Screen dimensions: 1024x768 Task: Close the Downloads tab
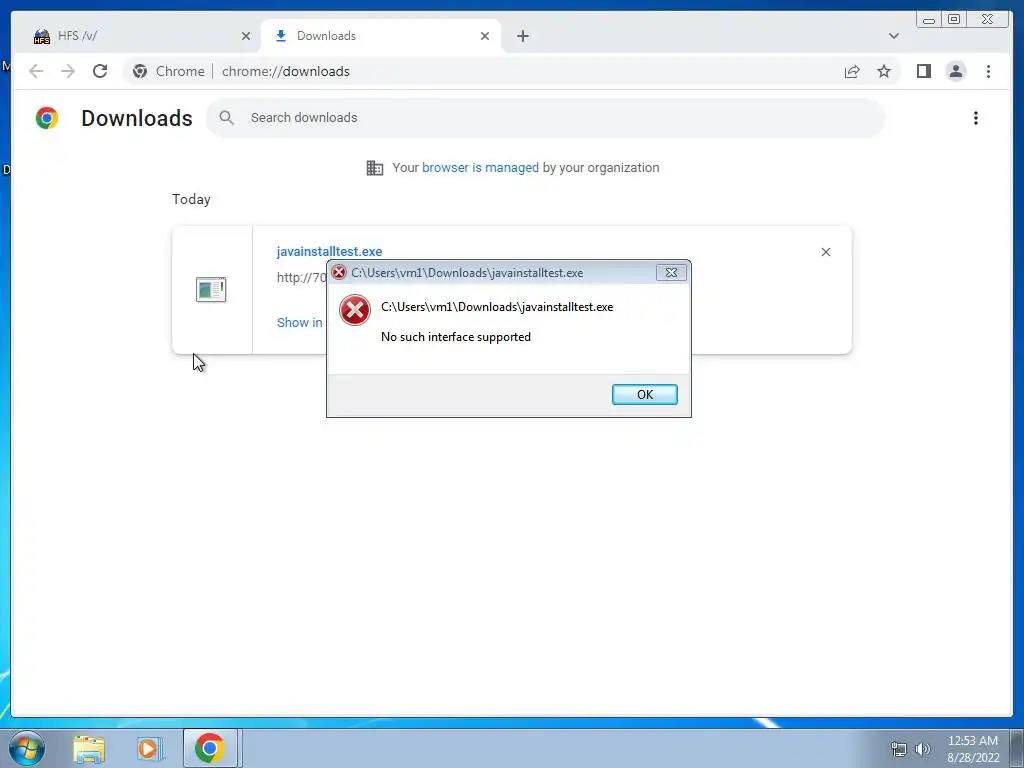pos(485,36)
